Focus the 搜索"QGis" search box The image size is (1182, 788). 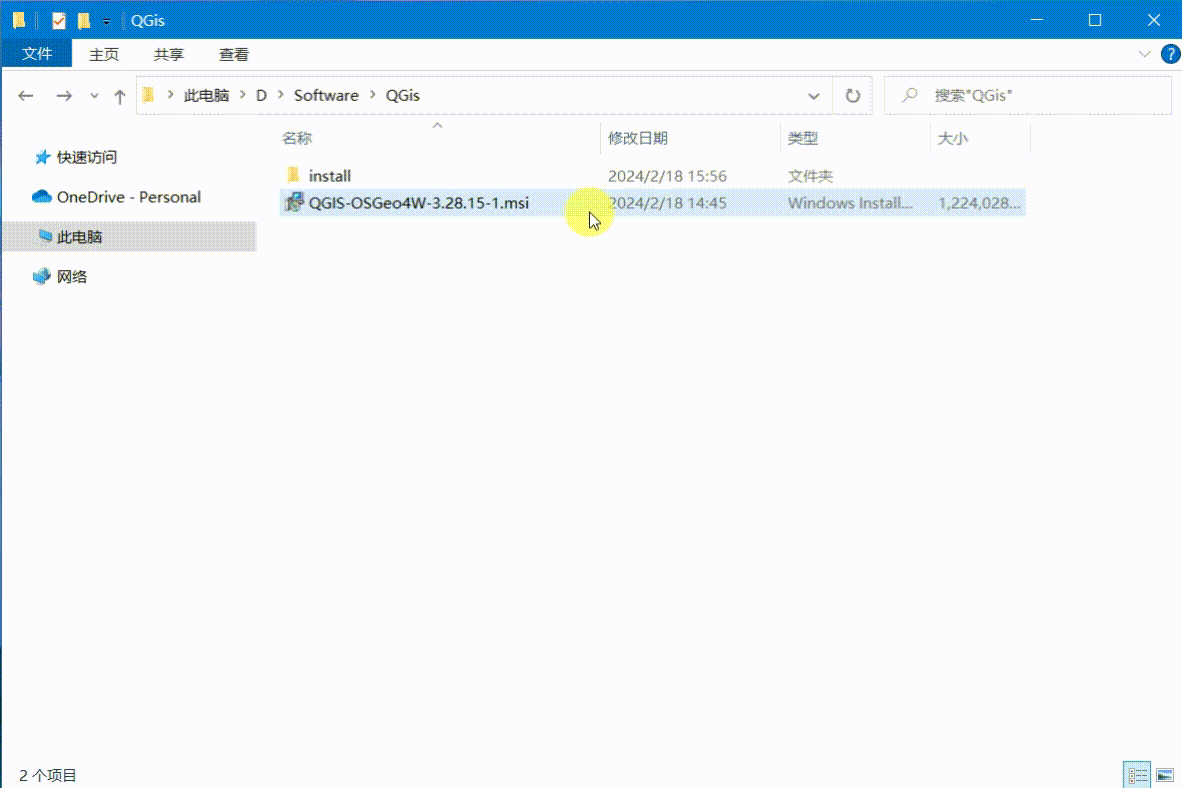coord(1027,96)
